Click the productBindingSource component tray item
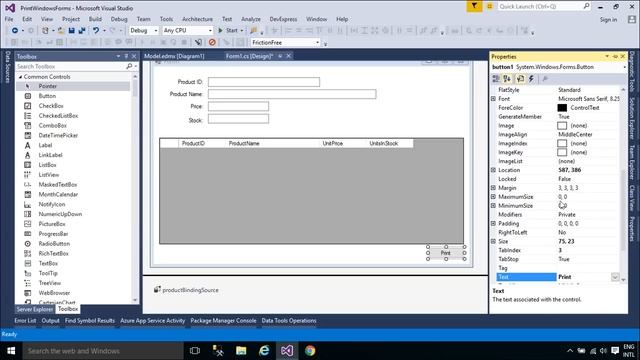Screen dimensions: 640x360 pyautogui.click(x=186, y=290)
